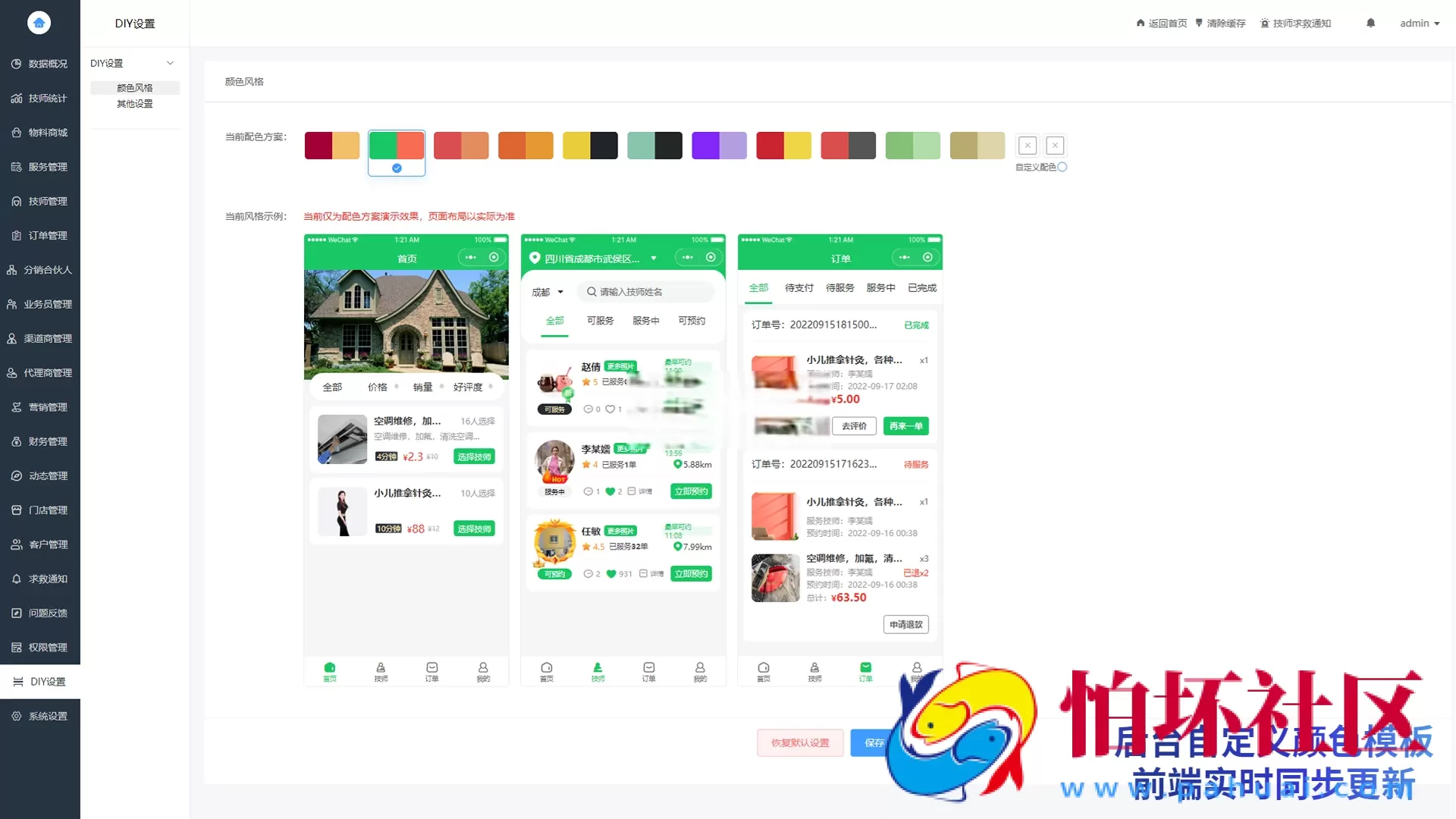Collapse the DIY设置 submenu chevron
The width and height of the screenshot is (1456, 819).
pos(170,63)
